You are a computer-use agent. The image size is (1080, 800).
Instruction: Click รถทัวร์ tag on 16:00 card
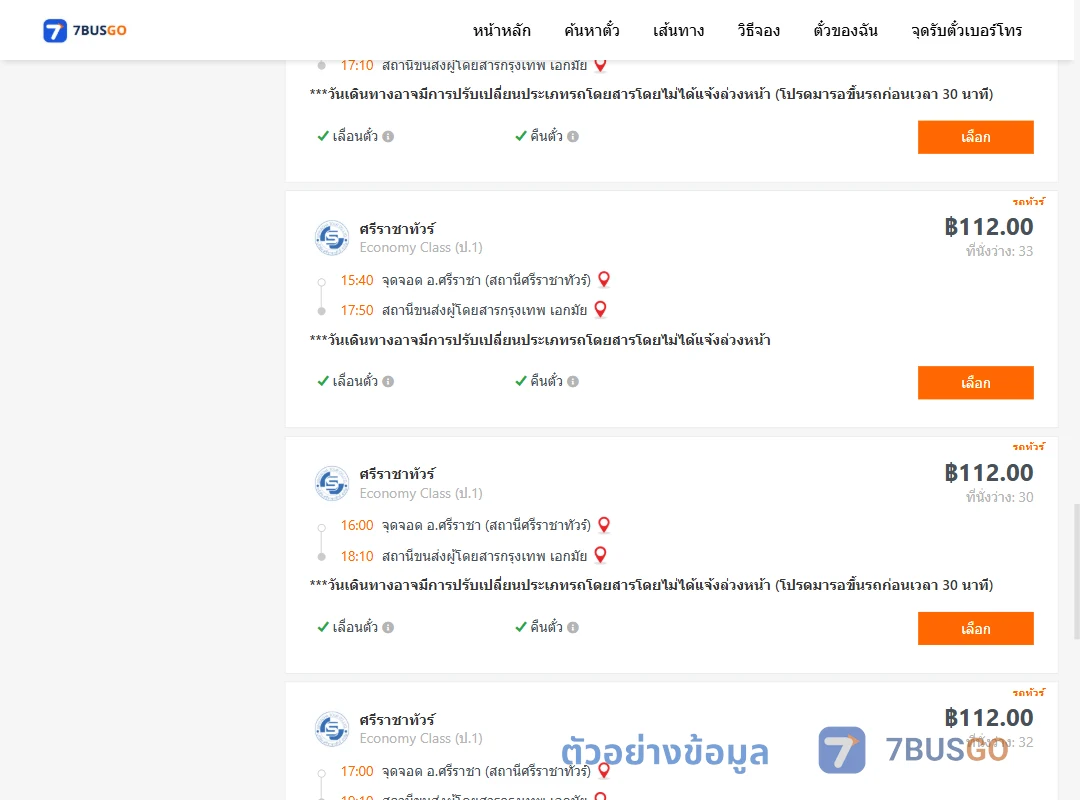pos(1028,447)
